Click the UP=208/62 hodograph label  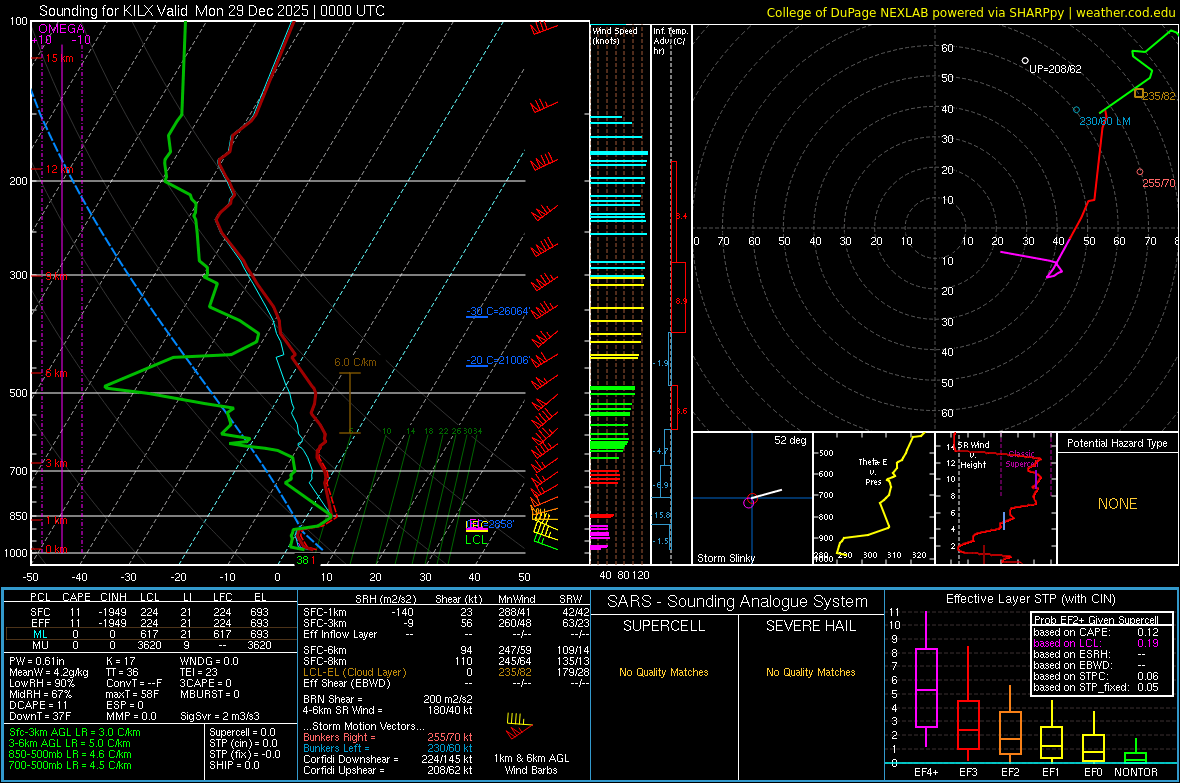[1055, 69]
